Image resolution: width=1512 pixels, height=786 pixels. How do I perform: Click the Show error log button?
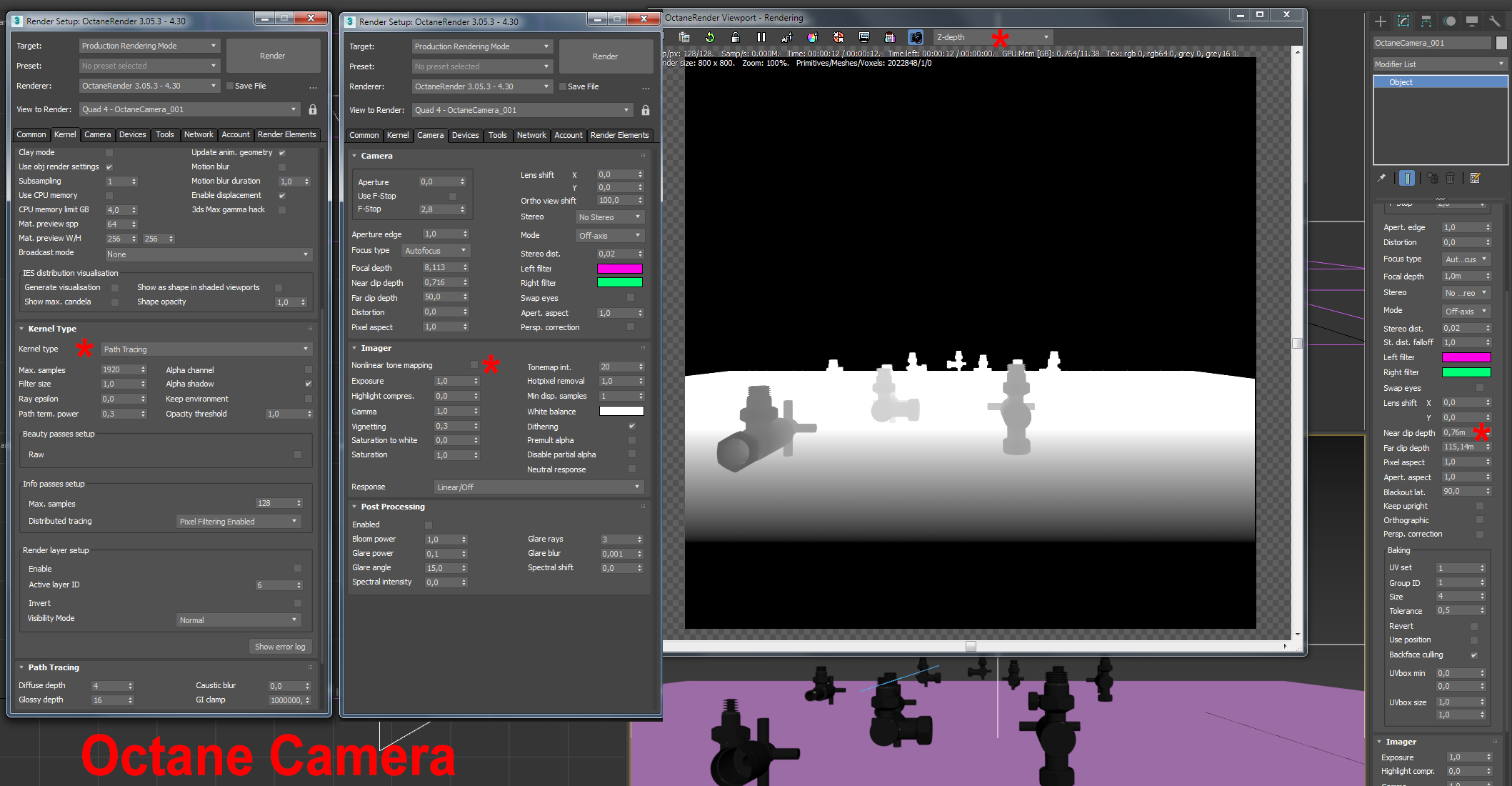(280, 647)
